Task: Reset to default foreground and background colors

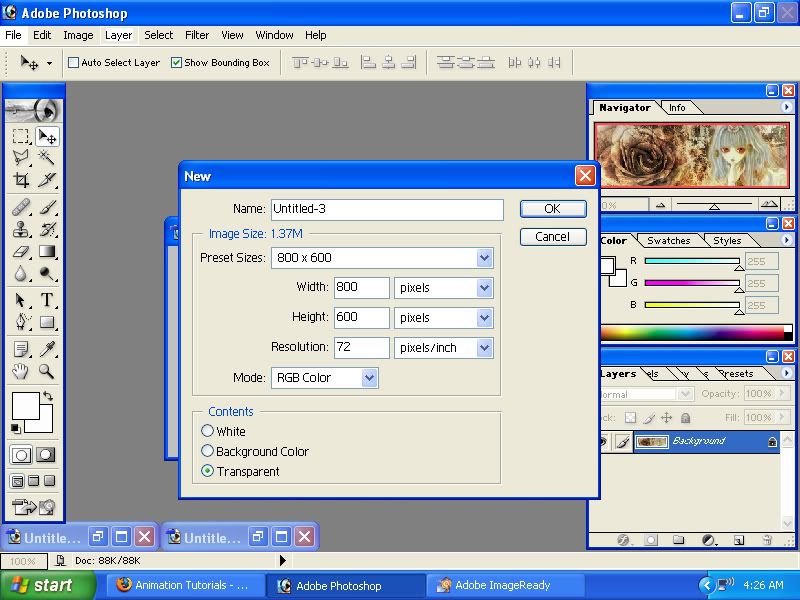Action: click(16, 429)
